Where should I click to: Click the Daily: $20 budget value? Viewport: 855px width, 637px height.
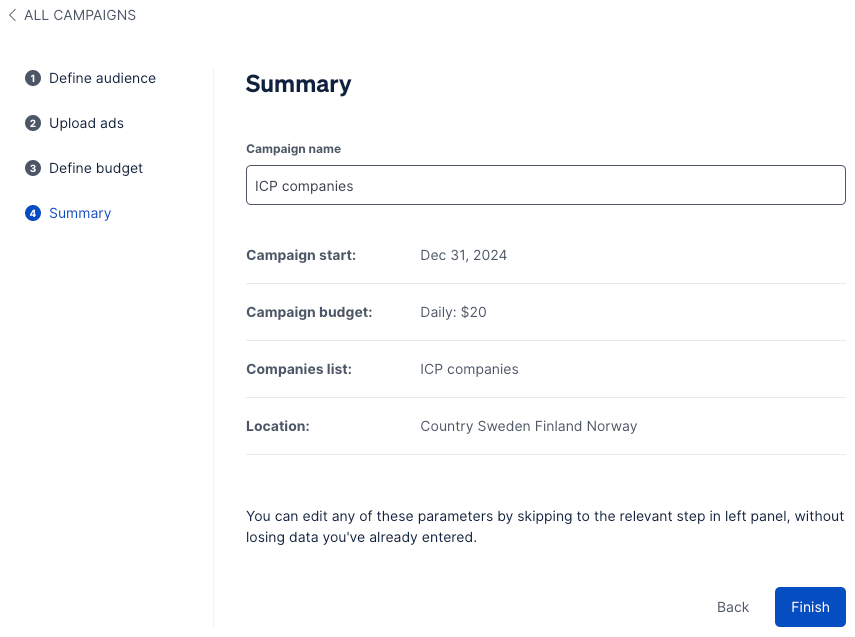[x=453, y=312]
